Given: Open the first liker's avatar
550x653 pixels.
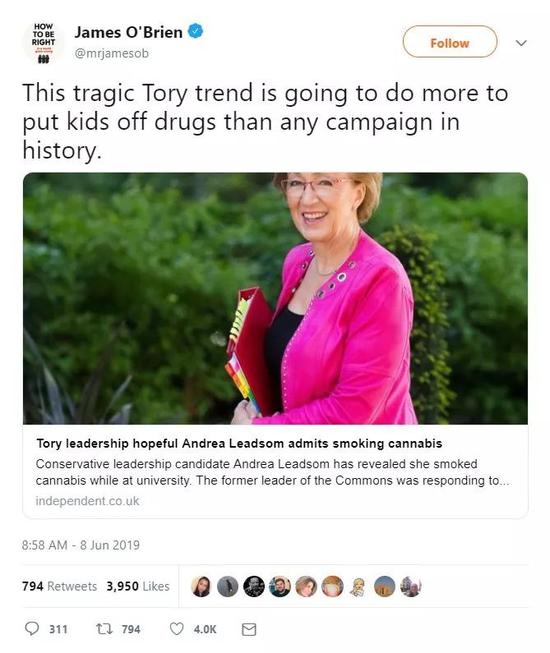Looking at the screenshot, I should pyautogui.click(x=201, y=586).
